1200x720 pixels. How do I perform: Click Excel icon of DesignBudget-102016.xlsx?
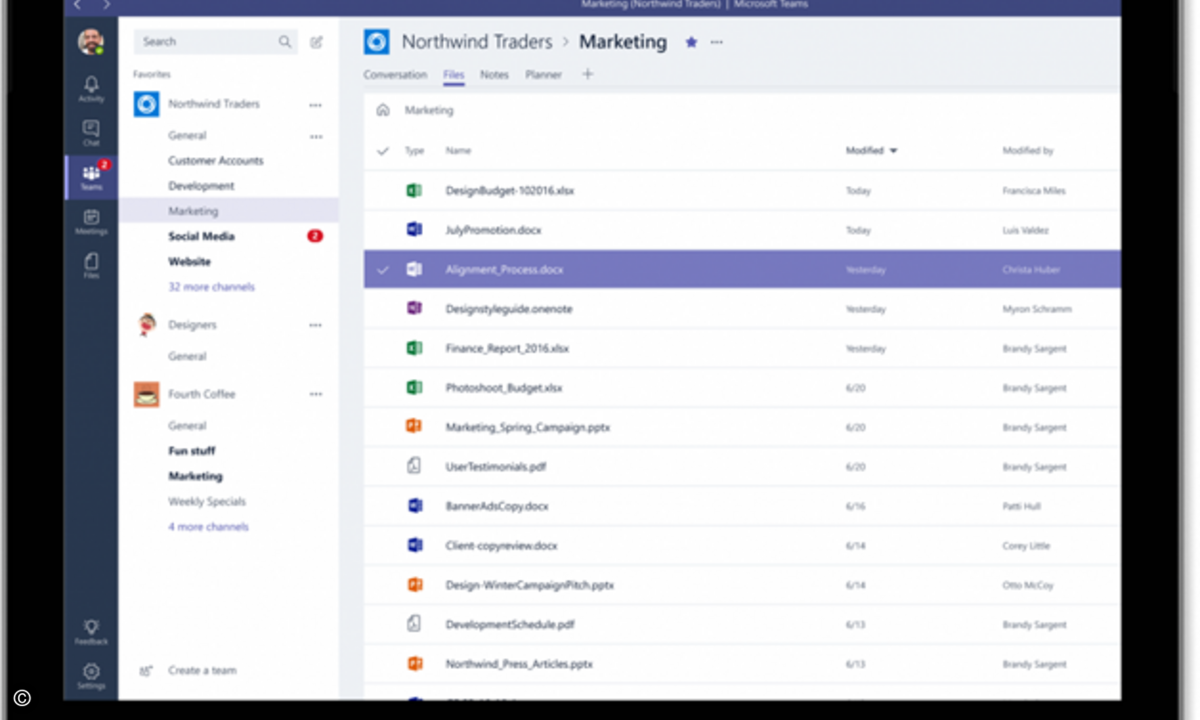[414, 190]
